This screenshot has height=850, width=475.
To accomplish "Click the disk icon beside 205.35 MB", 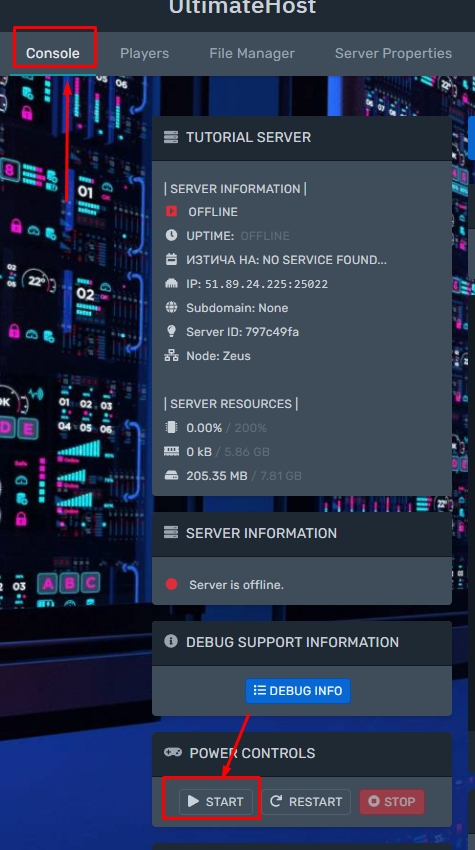I will click(x=171, y=475).
